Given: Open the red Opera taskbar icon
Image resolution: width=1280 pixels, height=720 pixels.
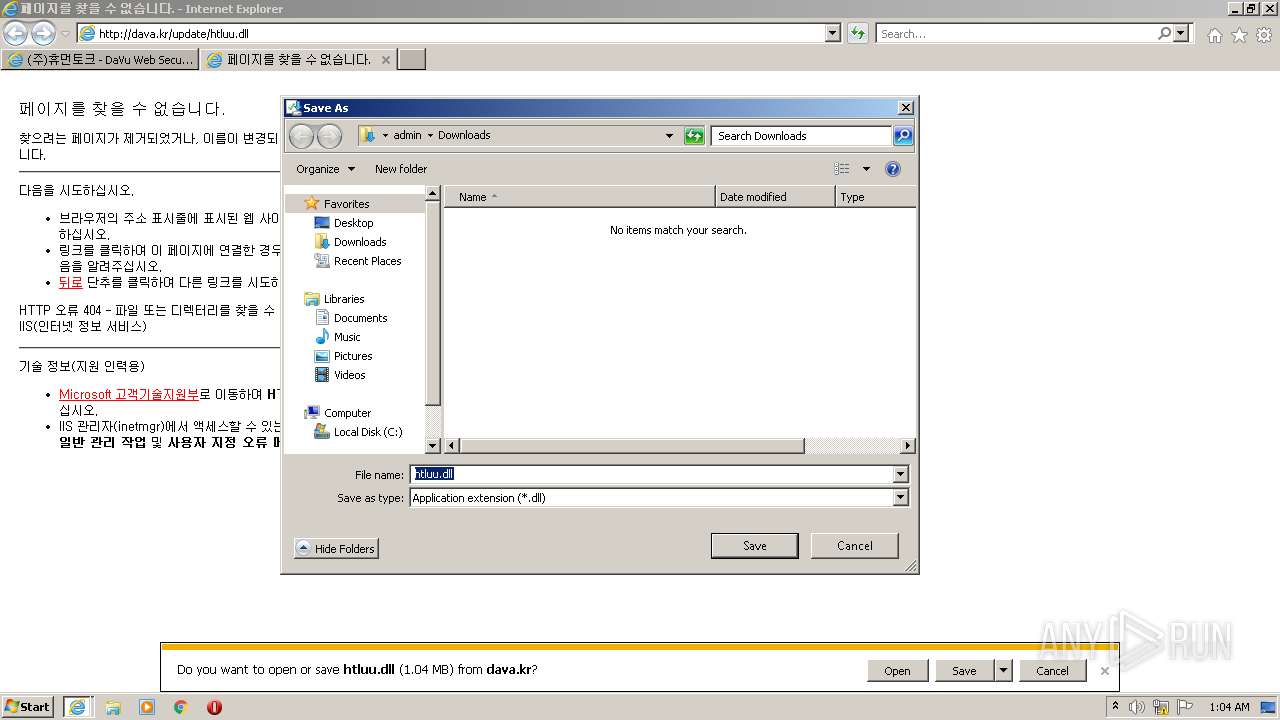Looking at the screenshot, I should coord(214,707).
